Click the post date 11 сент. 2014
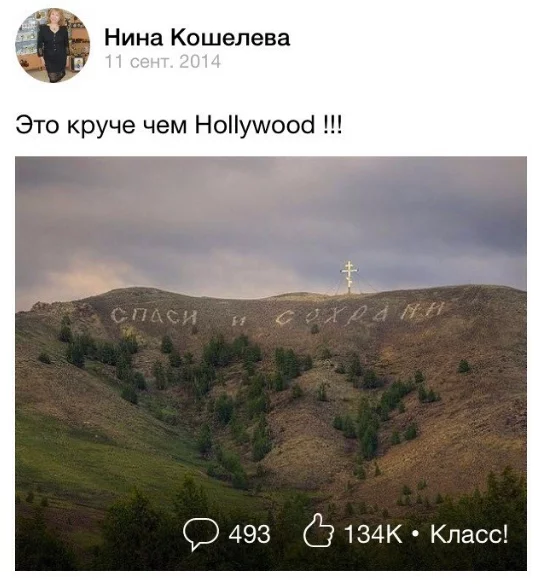This screenshot has width=540, height=587. [x=163, y=62]
